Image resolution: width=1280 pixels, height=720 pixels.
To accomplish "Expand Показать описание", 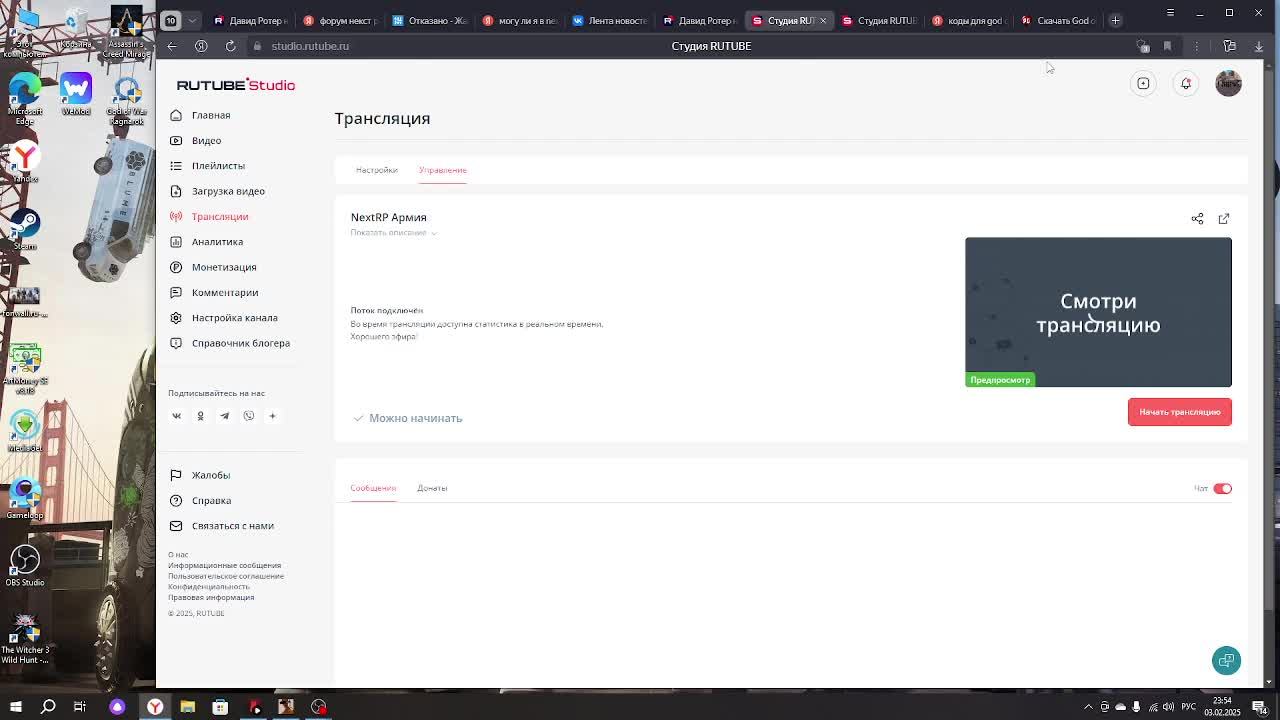I will tap(393, 232).
